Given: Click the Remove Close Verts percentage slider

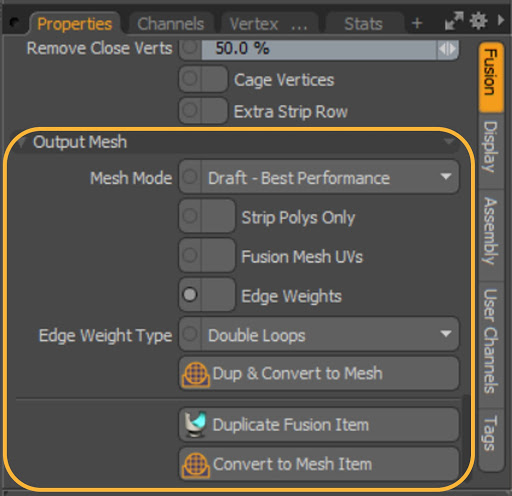Looking at the screenshot, I should point(319,49).
